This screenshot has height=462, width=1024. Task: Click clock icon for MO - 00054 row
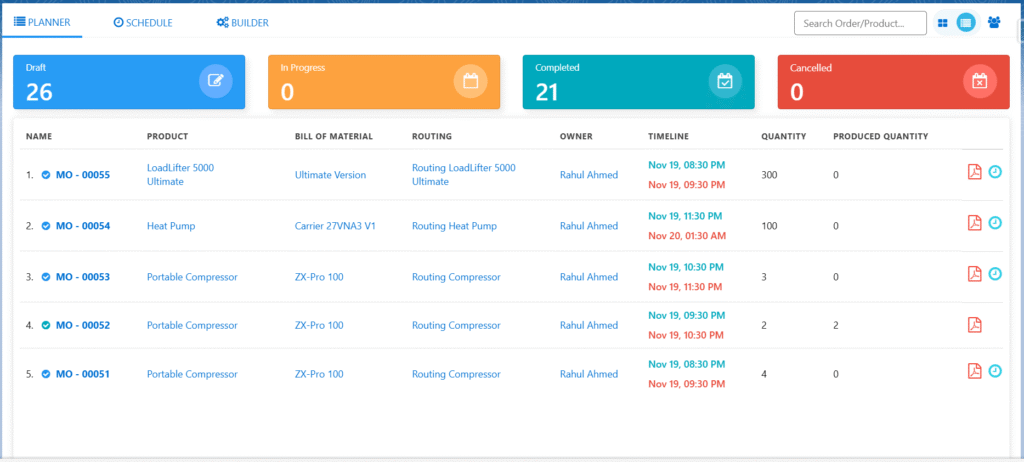click(x=995, y=222)
